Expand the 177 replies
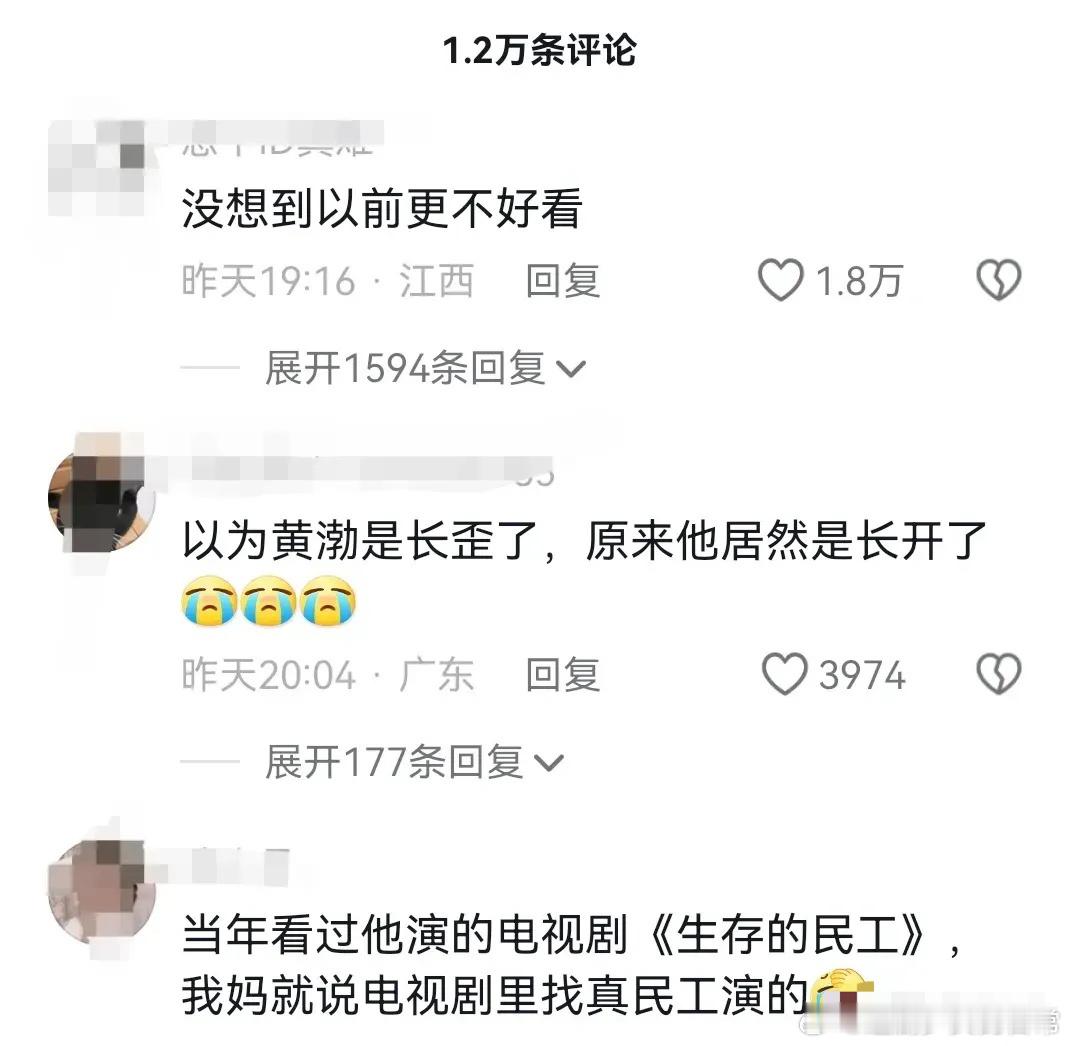This screenshot has width=1071, height=1046. (414, 762)
